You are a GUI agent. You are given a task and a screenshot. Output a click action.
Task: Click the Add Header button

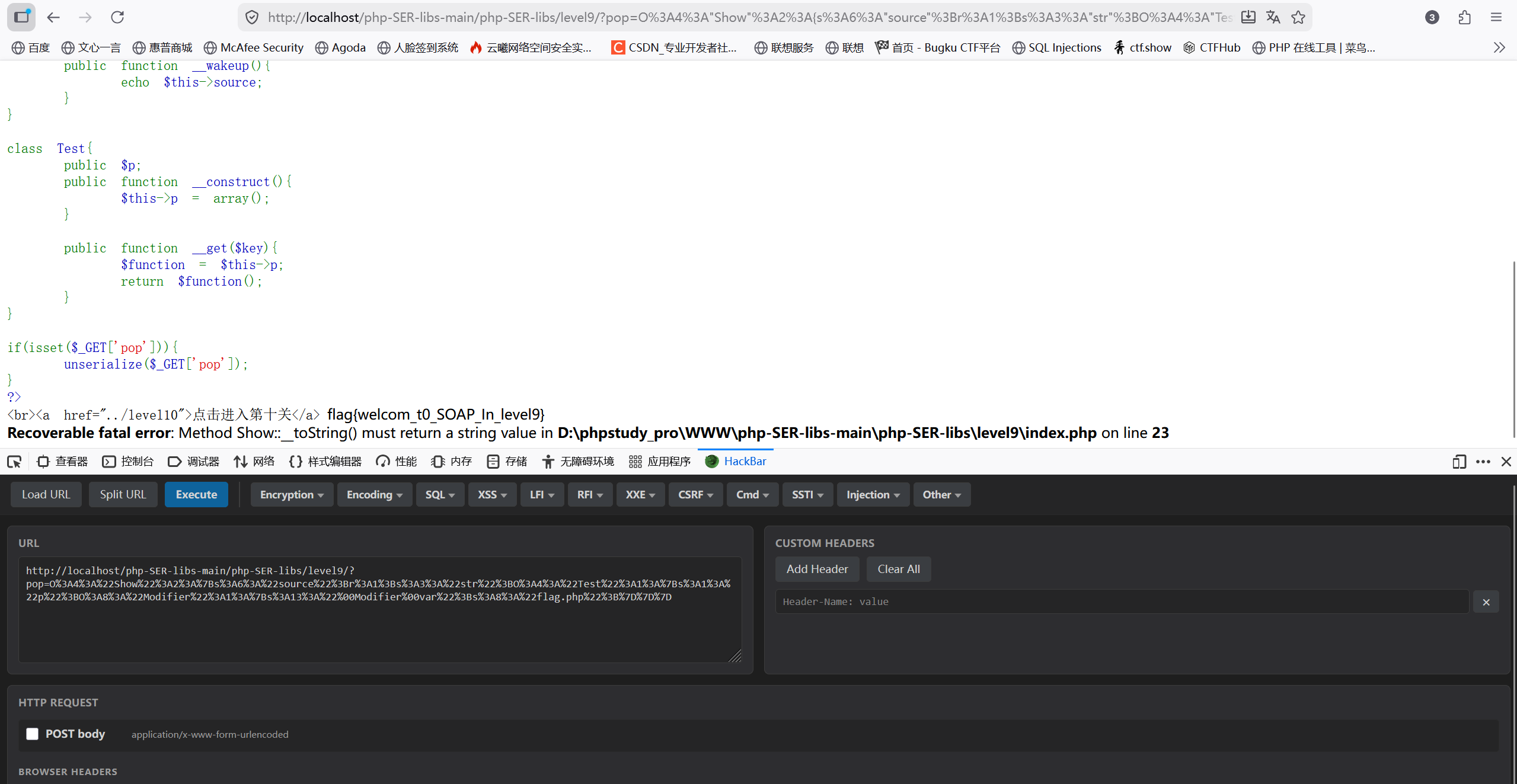[x=817, y=569]
